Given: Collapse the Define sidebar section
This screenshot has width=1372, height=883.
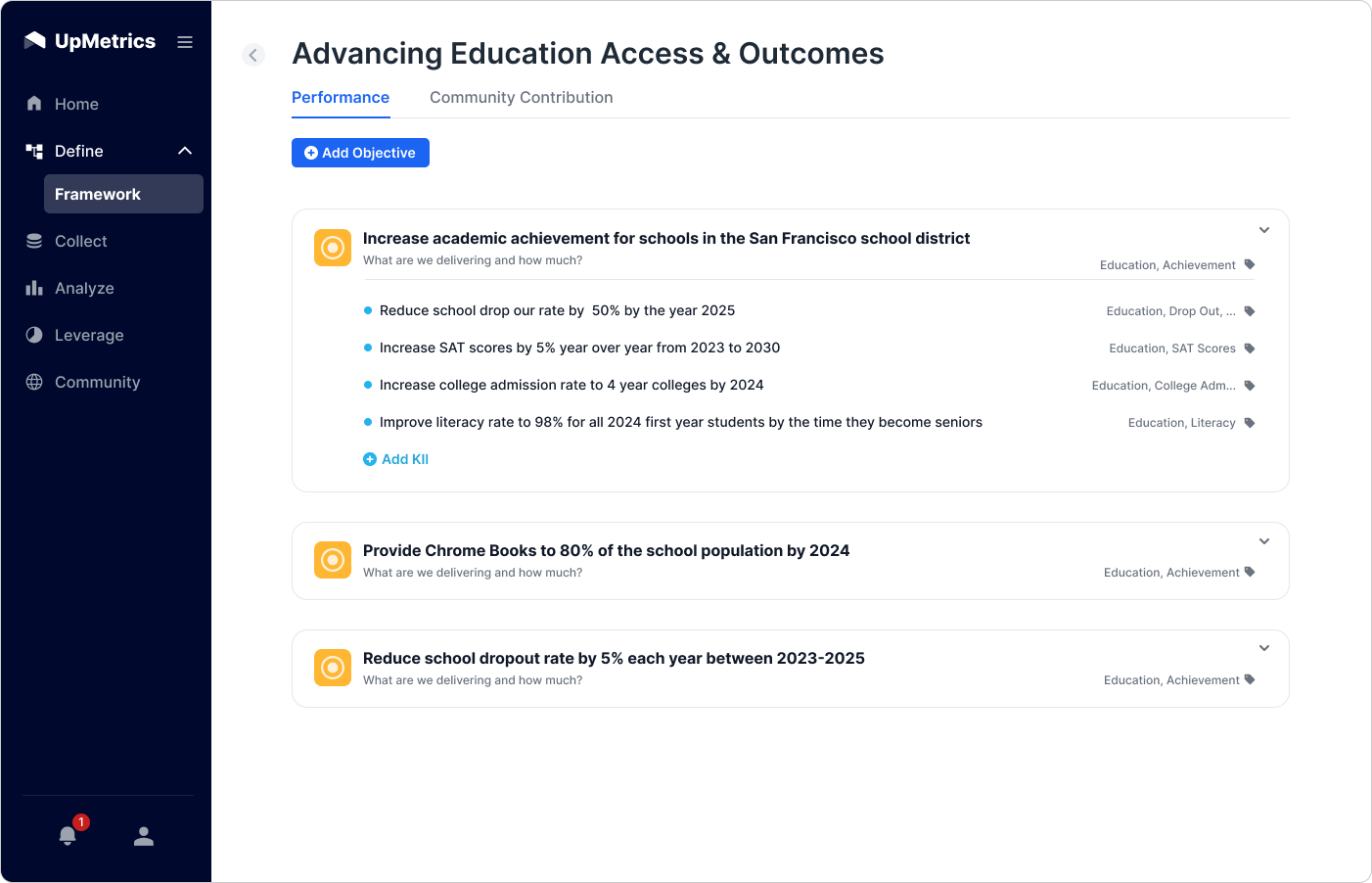Looking at the screenshot, I should click(x=185, y=151).
